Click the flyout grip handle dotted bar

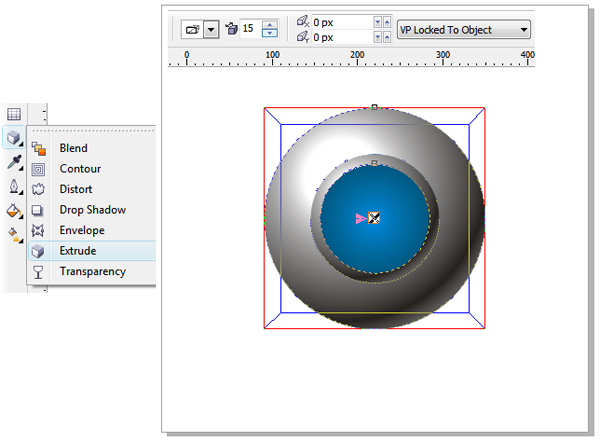[93, 130]
